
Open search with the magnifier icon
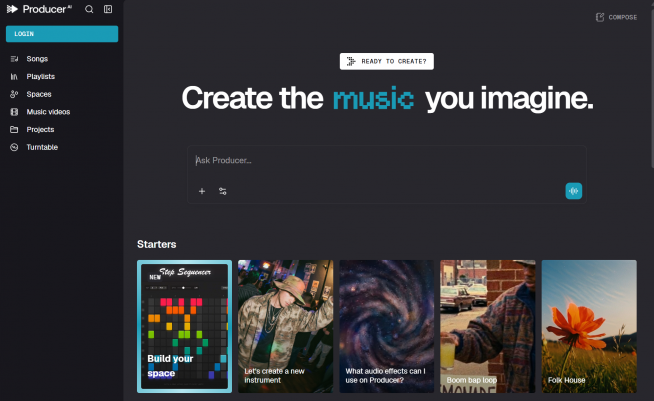point(89,9)
